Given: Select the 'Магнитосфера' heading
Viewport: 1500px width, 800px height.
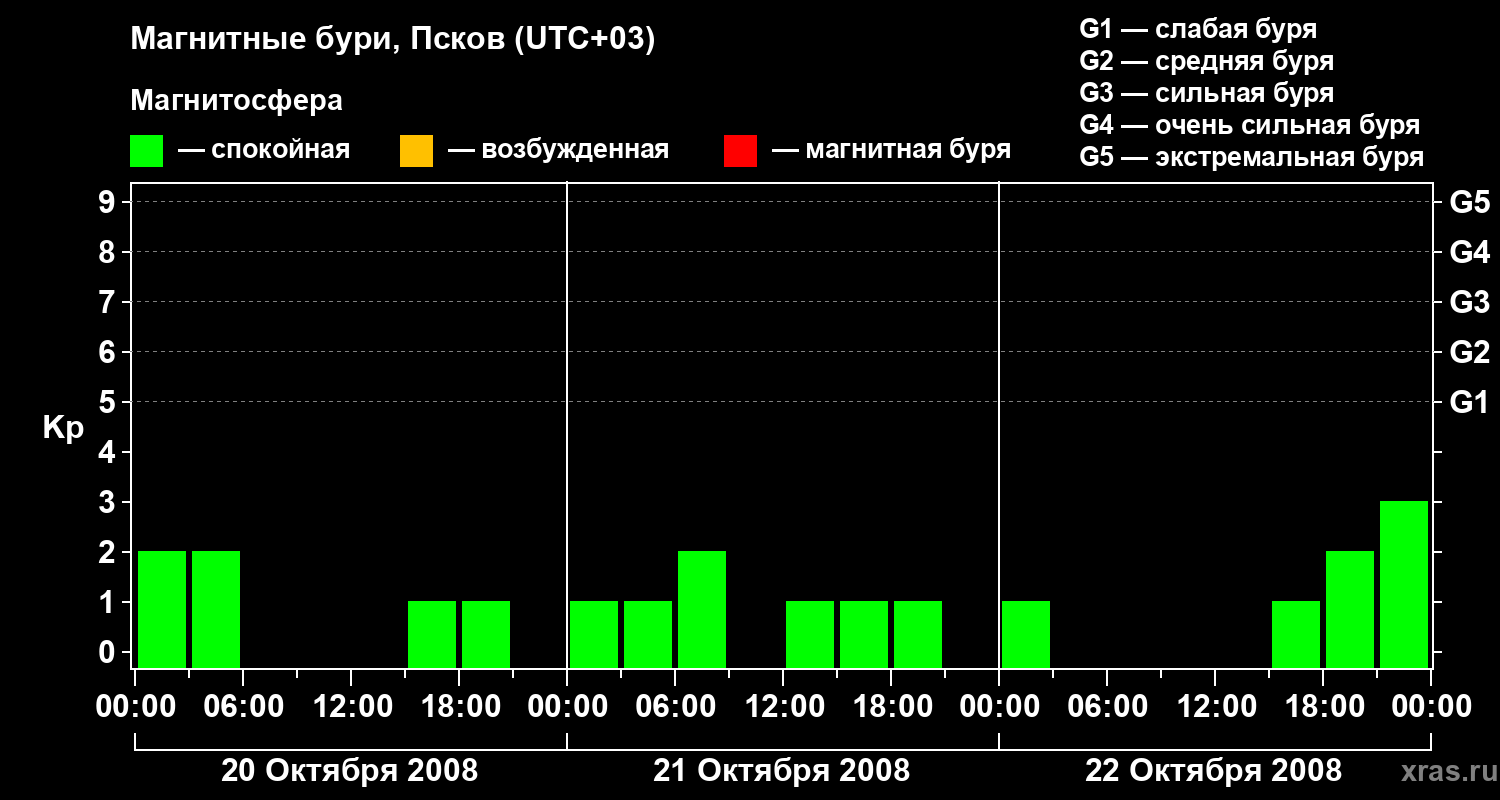Looking at the screenshot, I should pyautogui.click(x=236, y=101).
